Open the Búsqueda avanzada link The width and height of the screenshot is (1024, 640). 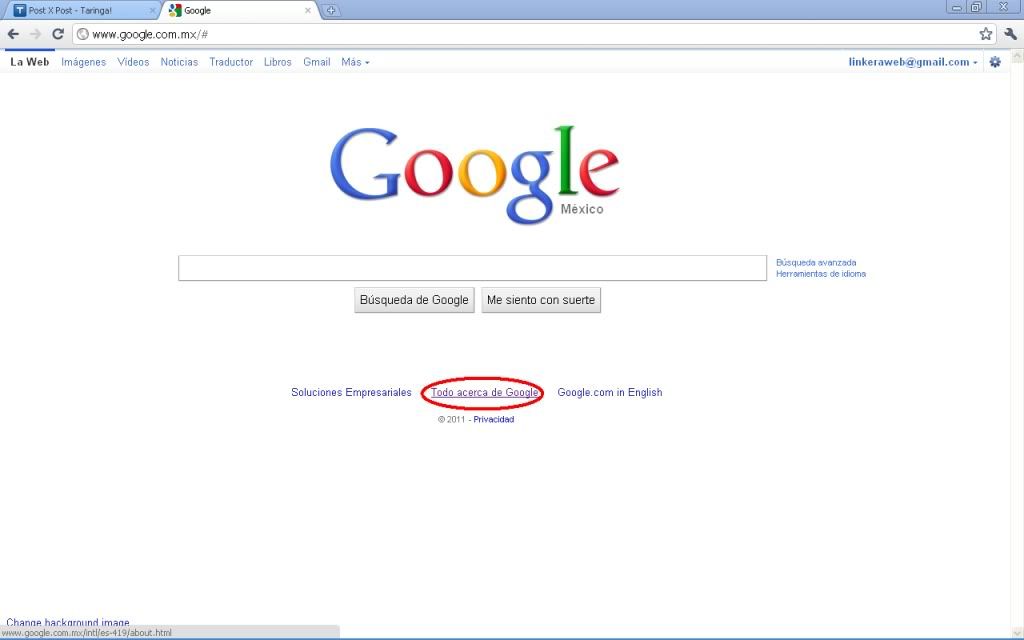(x=816, y=263)
